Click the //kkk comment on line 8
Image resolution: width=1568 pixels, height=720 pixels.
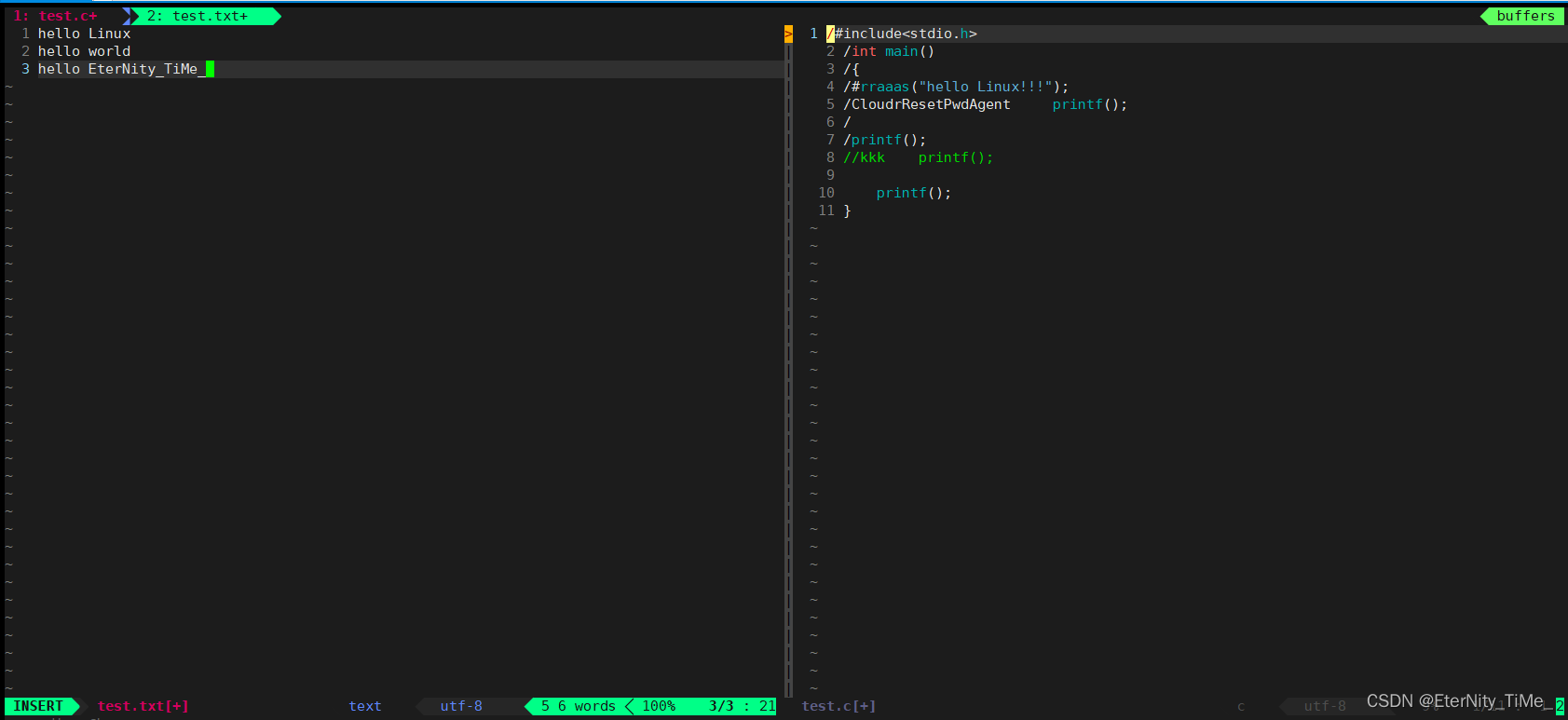tap(864, 157)
